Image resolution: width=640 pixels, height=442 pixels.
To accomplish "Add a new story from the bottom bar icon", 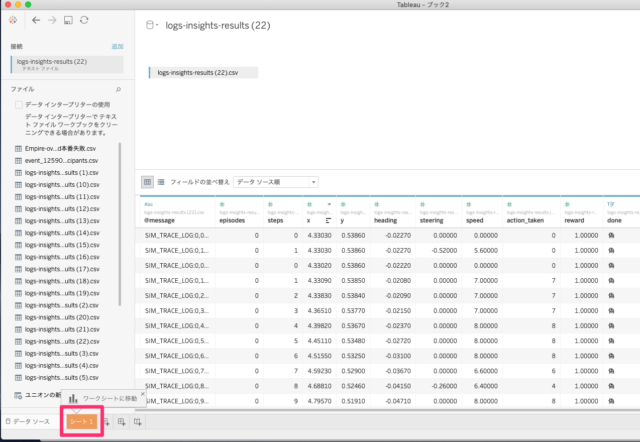I will click(x=138, y=422).
